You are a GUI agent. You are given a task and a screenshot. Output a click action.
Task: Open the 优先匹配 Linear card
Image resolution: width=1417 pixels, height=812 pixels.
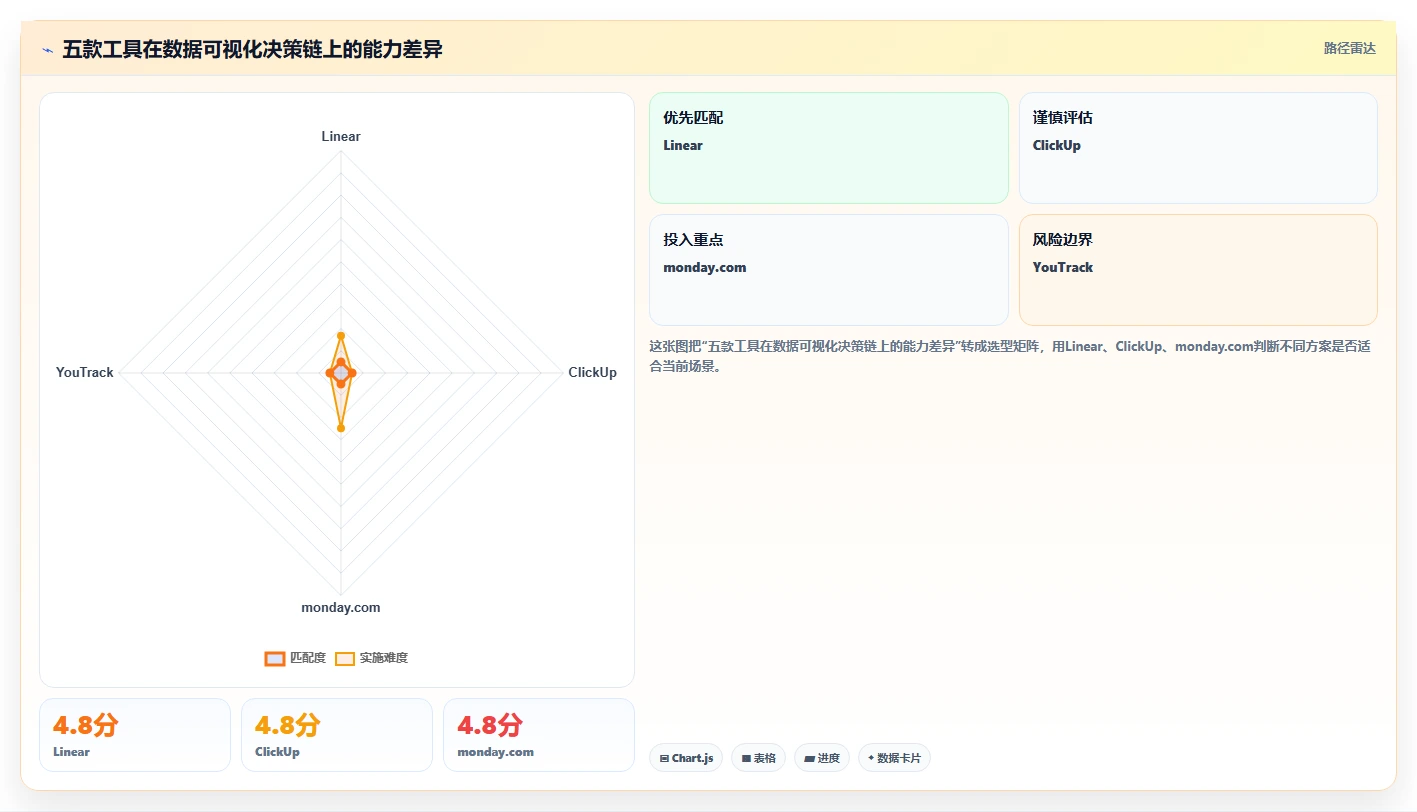(829, 148)
